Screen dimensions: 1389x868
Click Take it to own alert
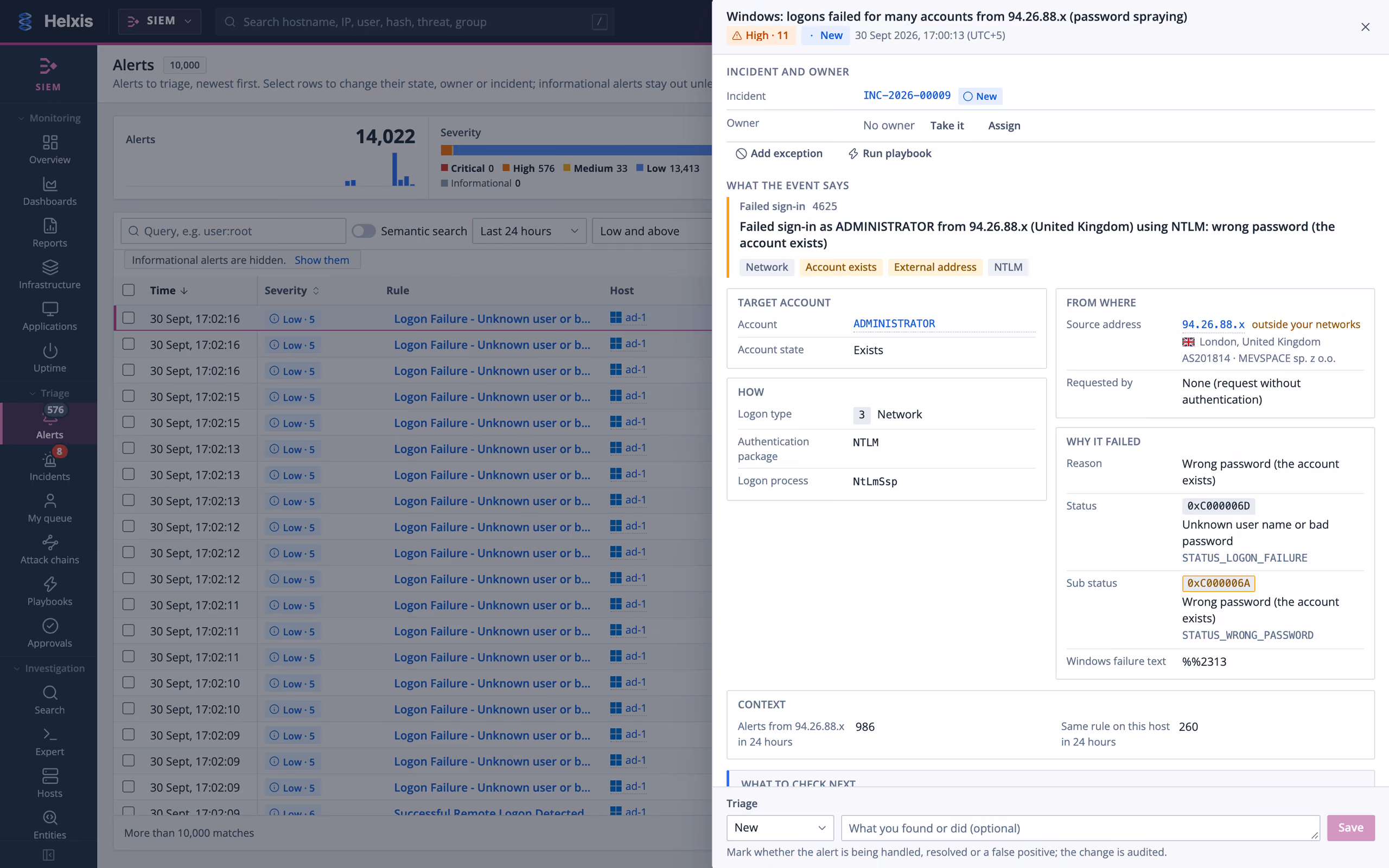[947, 125]
